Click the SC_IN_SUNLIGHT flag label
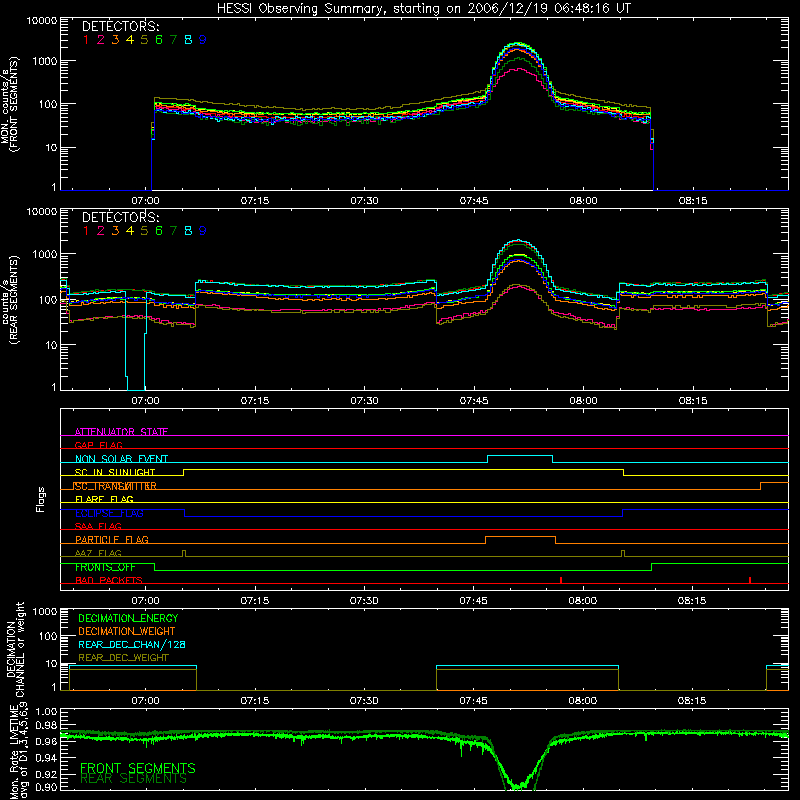 pos(115,472)
